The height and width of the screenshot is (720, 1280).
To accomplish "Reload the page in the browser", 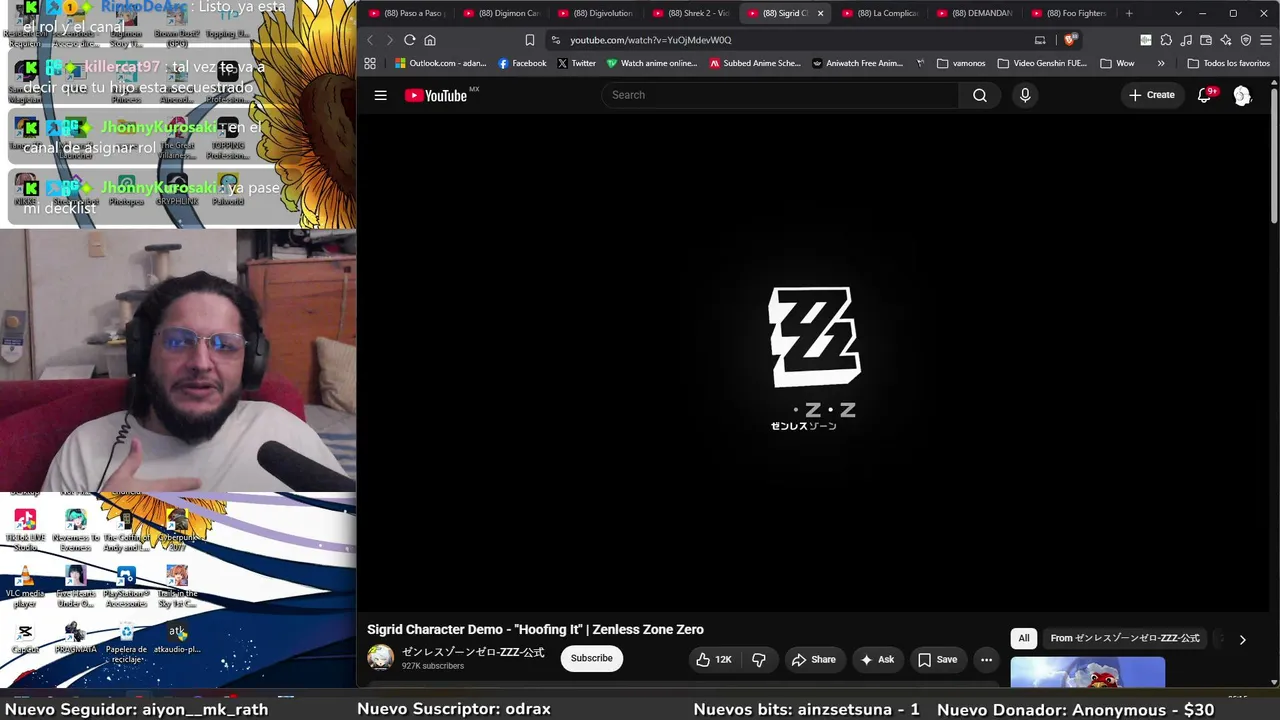I will pos(409,40).
